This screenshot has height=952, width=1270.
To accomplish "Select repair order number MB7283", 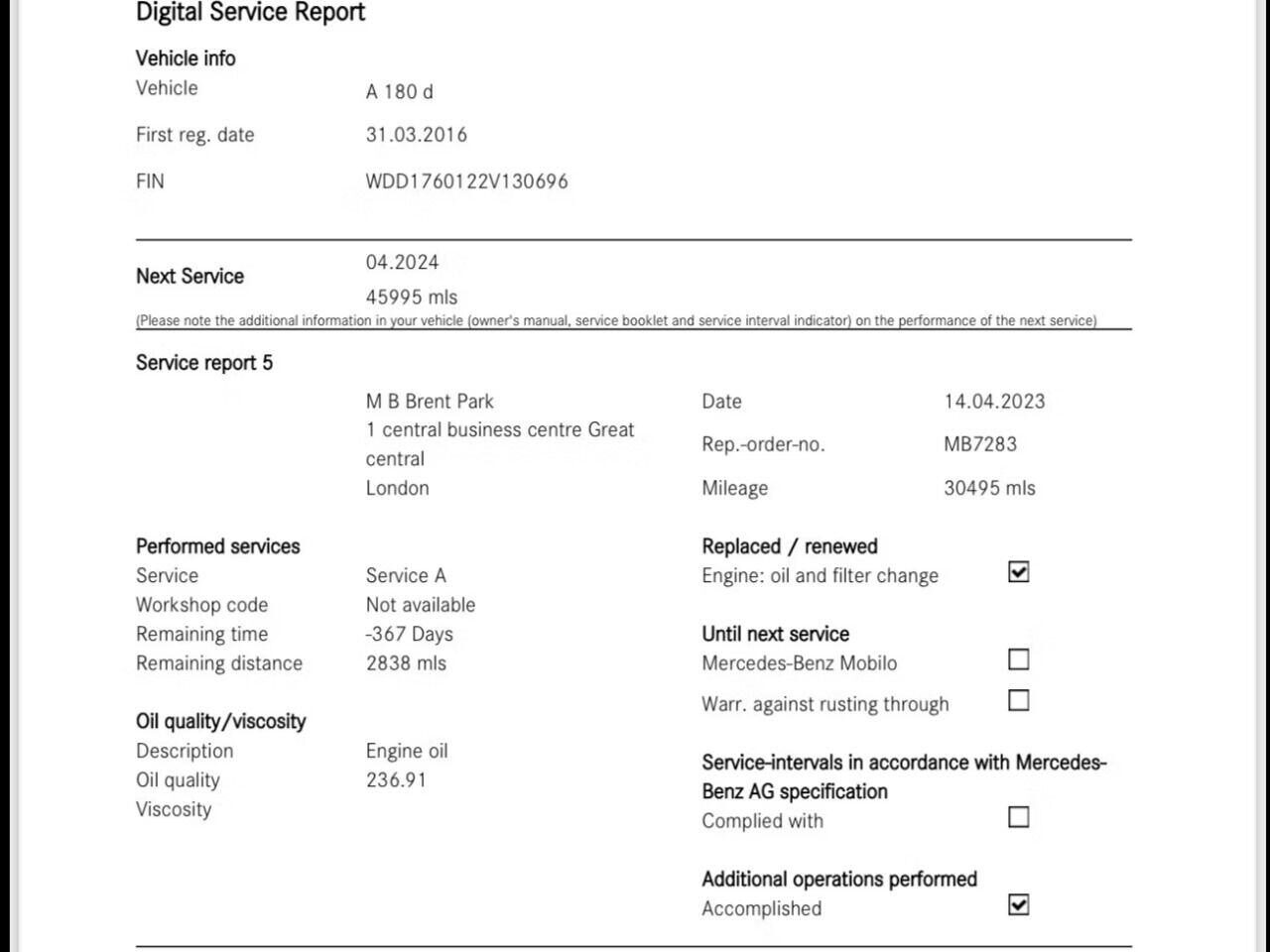I will tap(980, 444).
